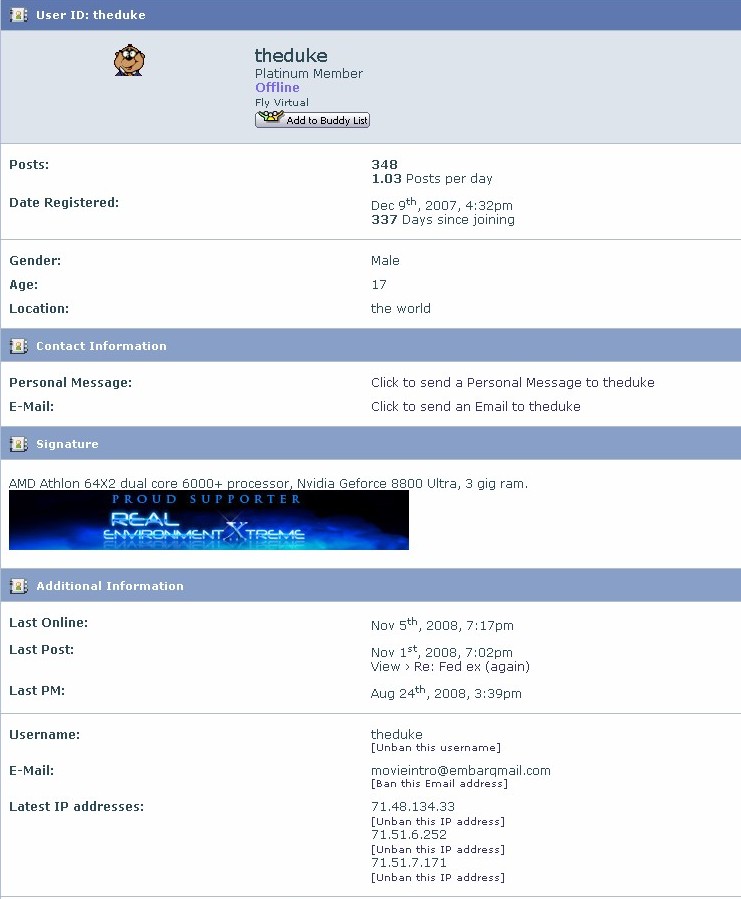
Task: Click the 'User ID: theduke' header title
Action: pyautogui.click(x=91, y=15)
